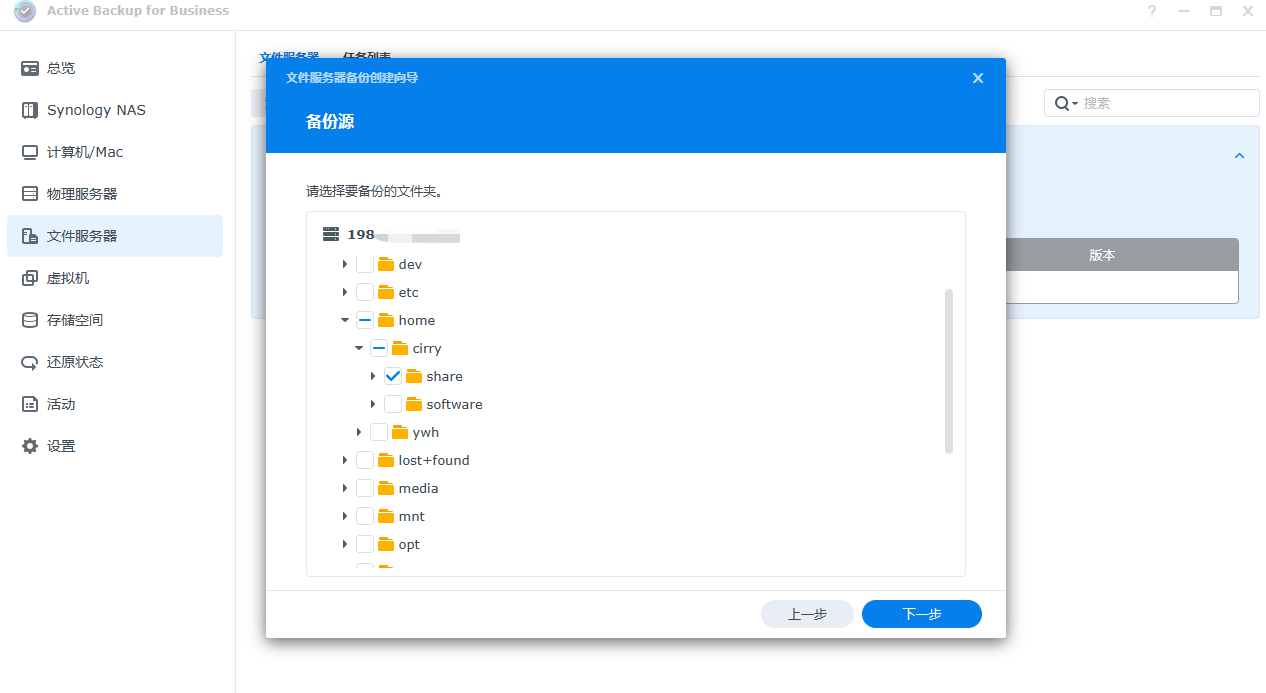This screenshot has width=1266, height=693.
Task: Open the 设置 gear icon
Action: coord(30,446)
